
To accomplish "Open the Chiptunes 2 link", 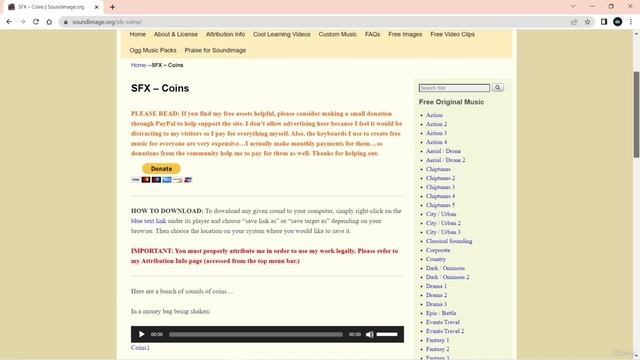I will 440,178.
